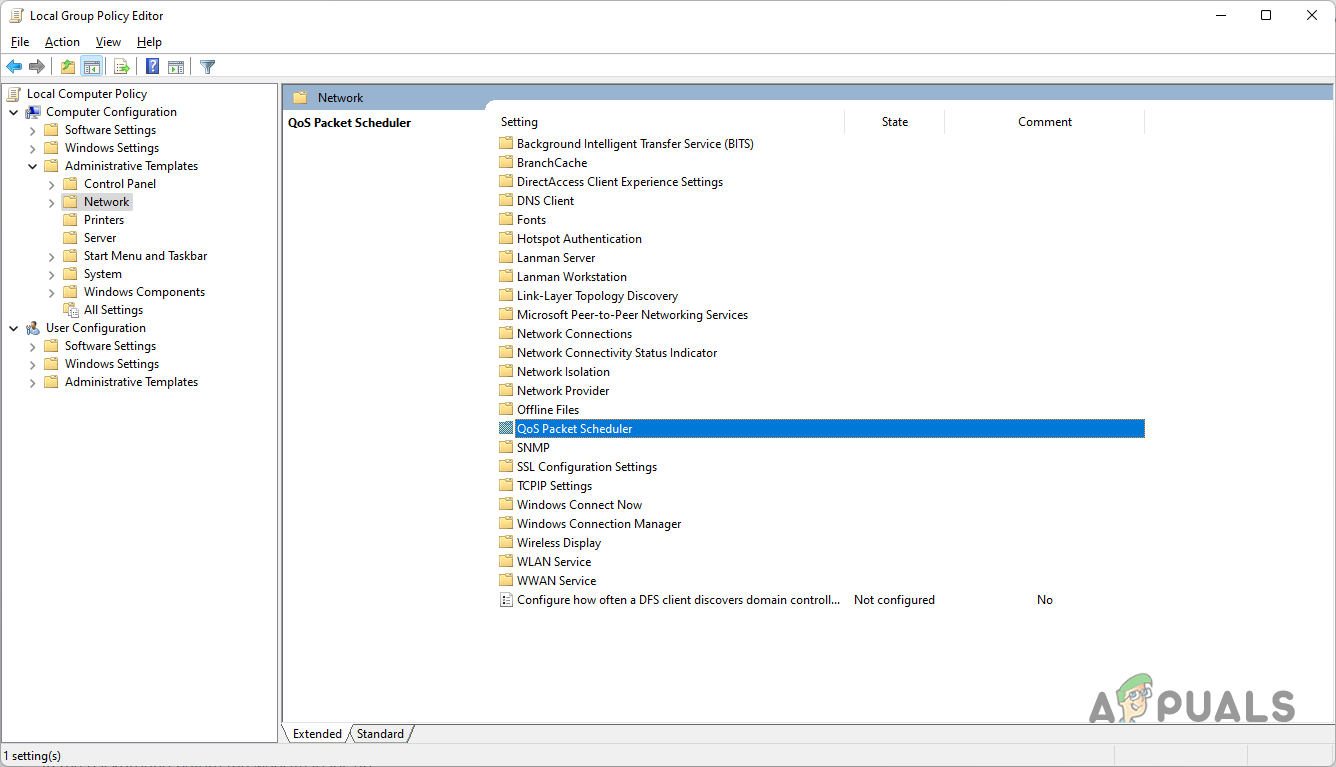Open the View menu
The height and width of the screenshot is (767, 1336).
coord(108,42)
